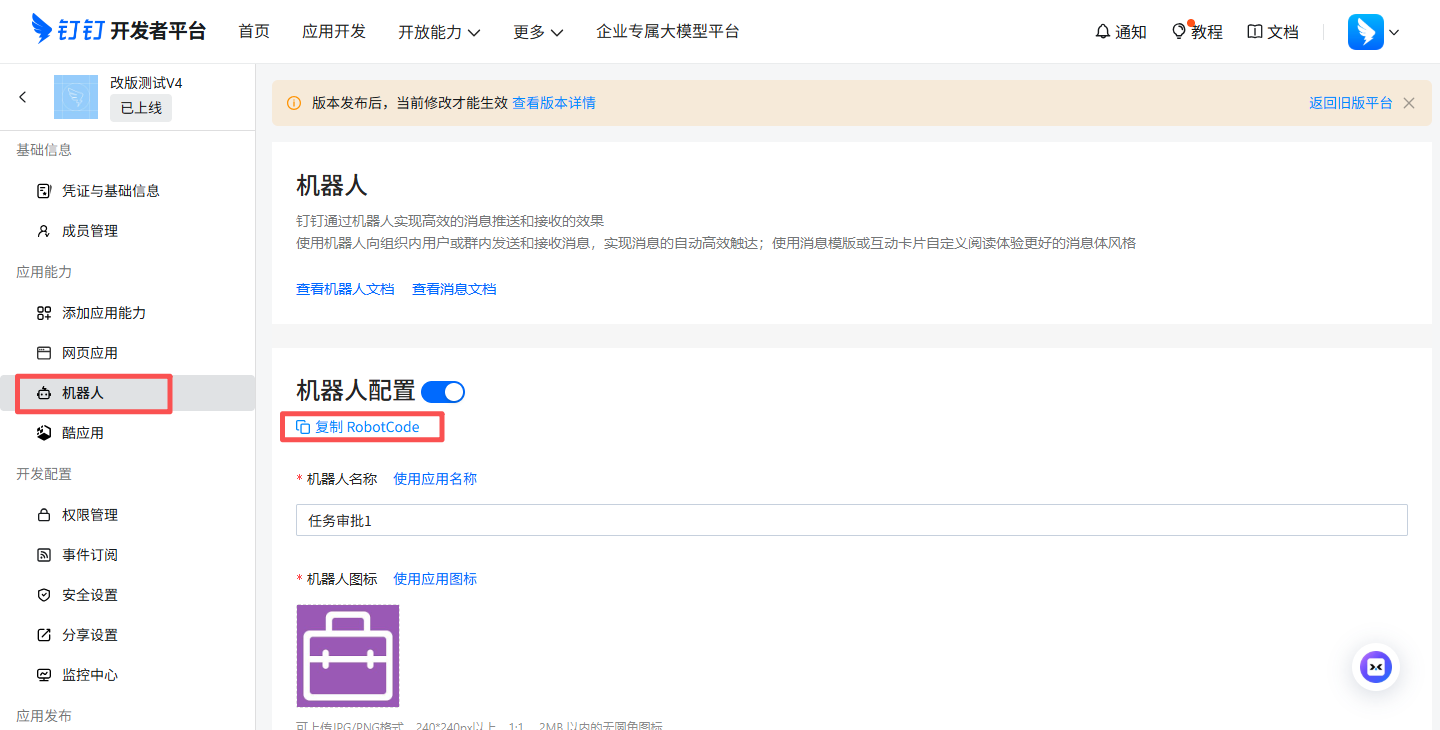The image size is (1440, 730).
Task: Click the DingTalk logo icon
Action: pos(42,30)
